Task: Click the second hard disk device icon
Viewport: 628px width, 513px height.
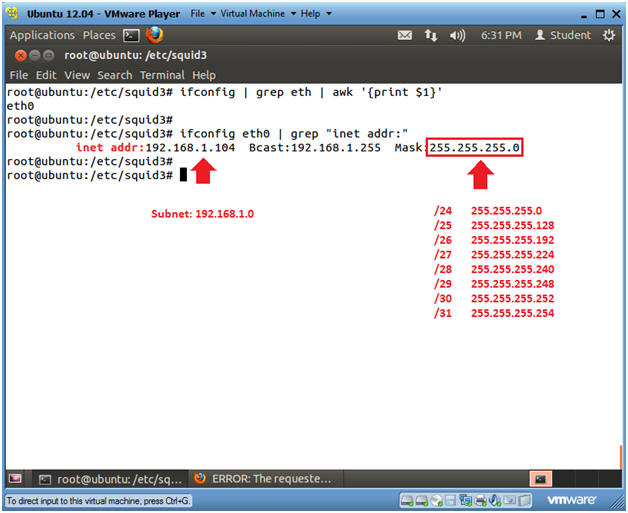Action: [422, 500]
